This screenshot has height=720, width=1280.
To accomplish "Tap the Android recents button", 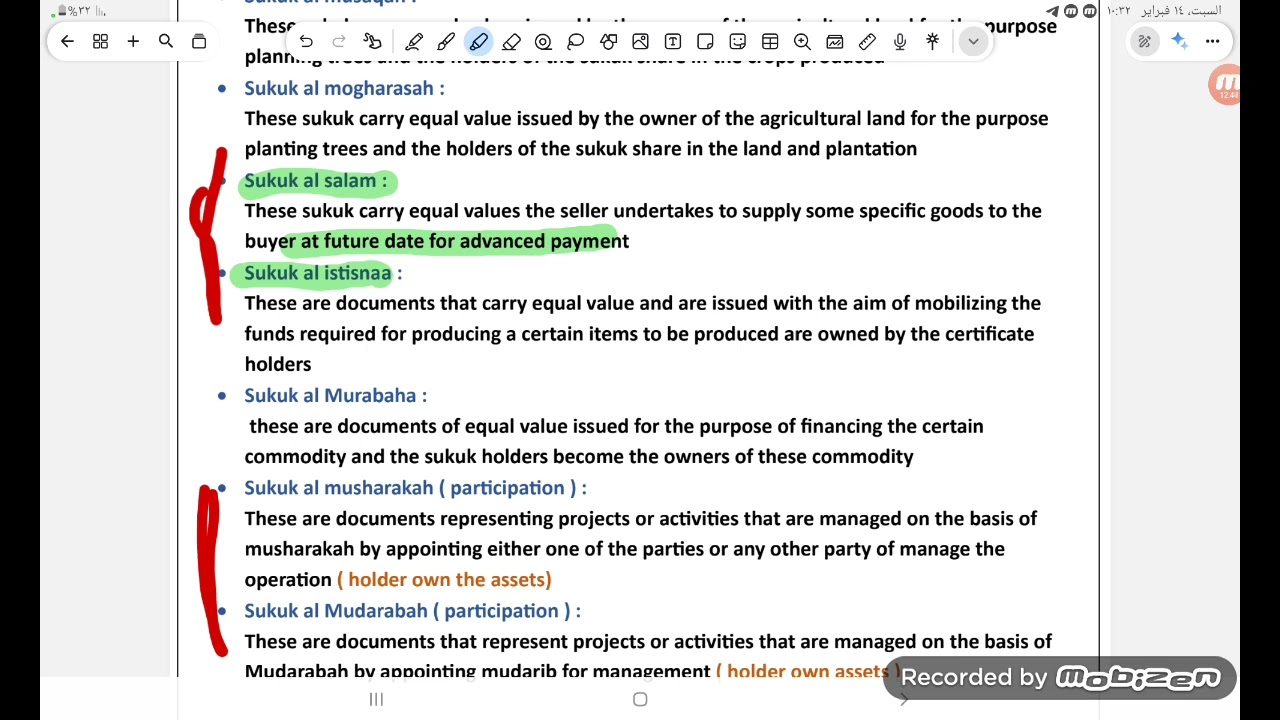I will [376, 699].
